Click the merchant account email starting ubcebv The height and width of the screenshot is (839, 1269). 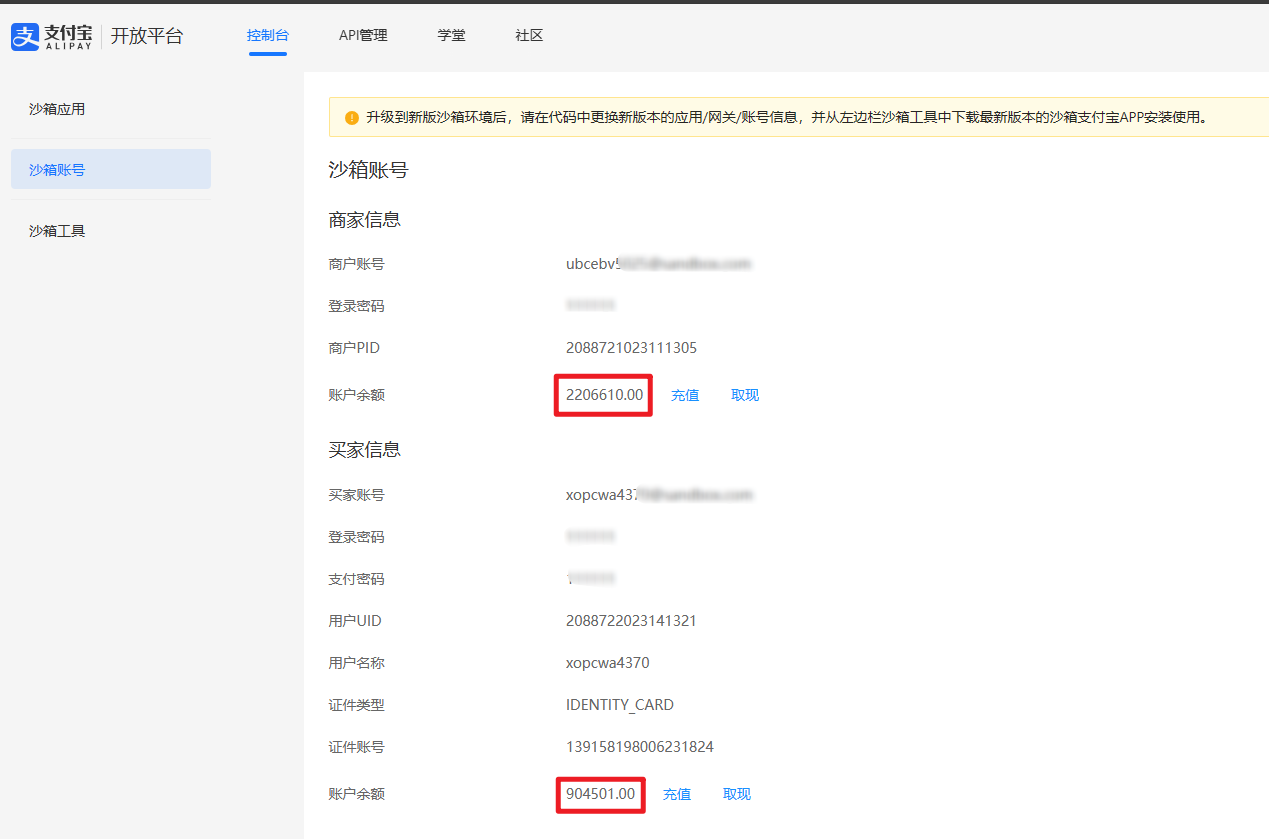658,264
